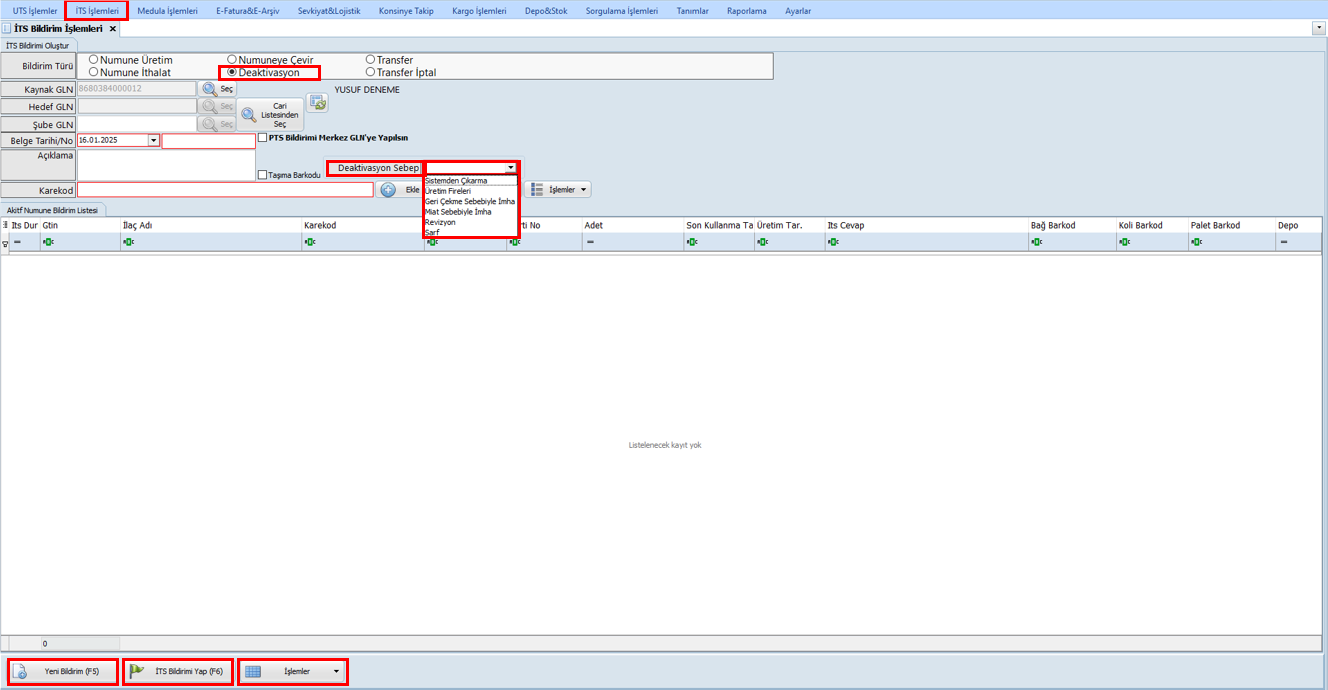Select Üretim Fireleri from deactivation reason list
The height and width of the screenshot is (690, 1328).
[x=448, y=191]
